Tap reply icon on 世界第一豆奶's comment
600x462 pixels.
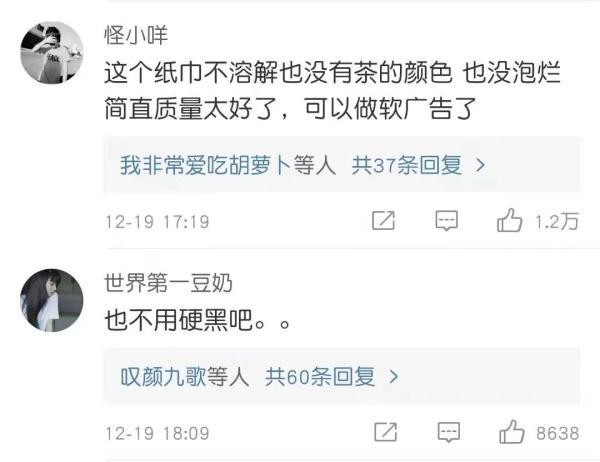[448, 433]
